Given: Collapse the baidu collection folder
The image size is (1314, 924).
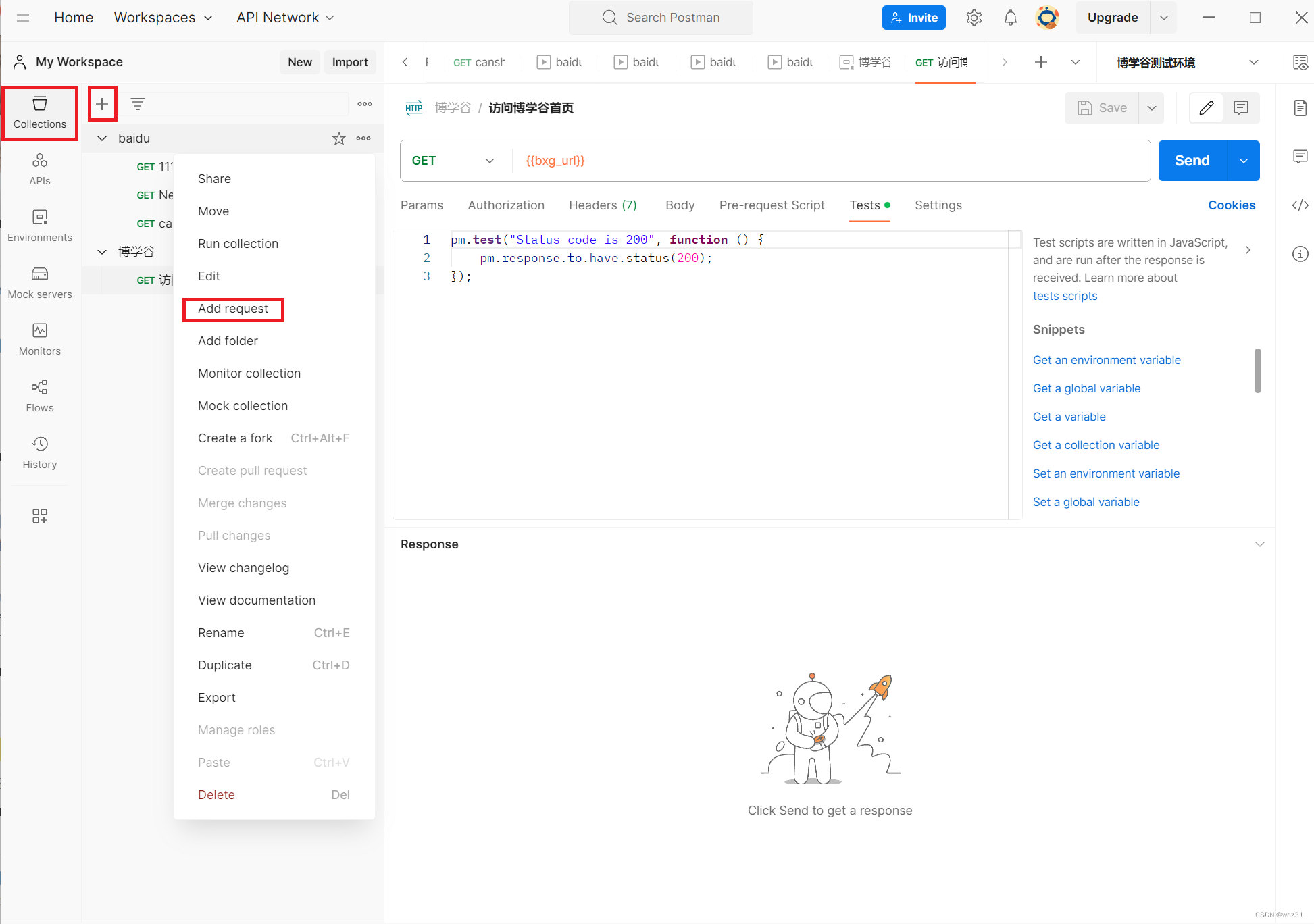Looking at the screenshot, I should coord(102,138).
